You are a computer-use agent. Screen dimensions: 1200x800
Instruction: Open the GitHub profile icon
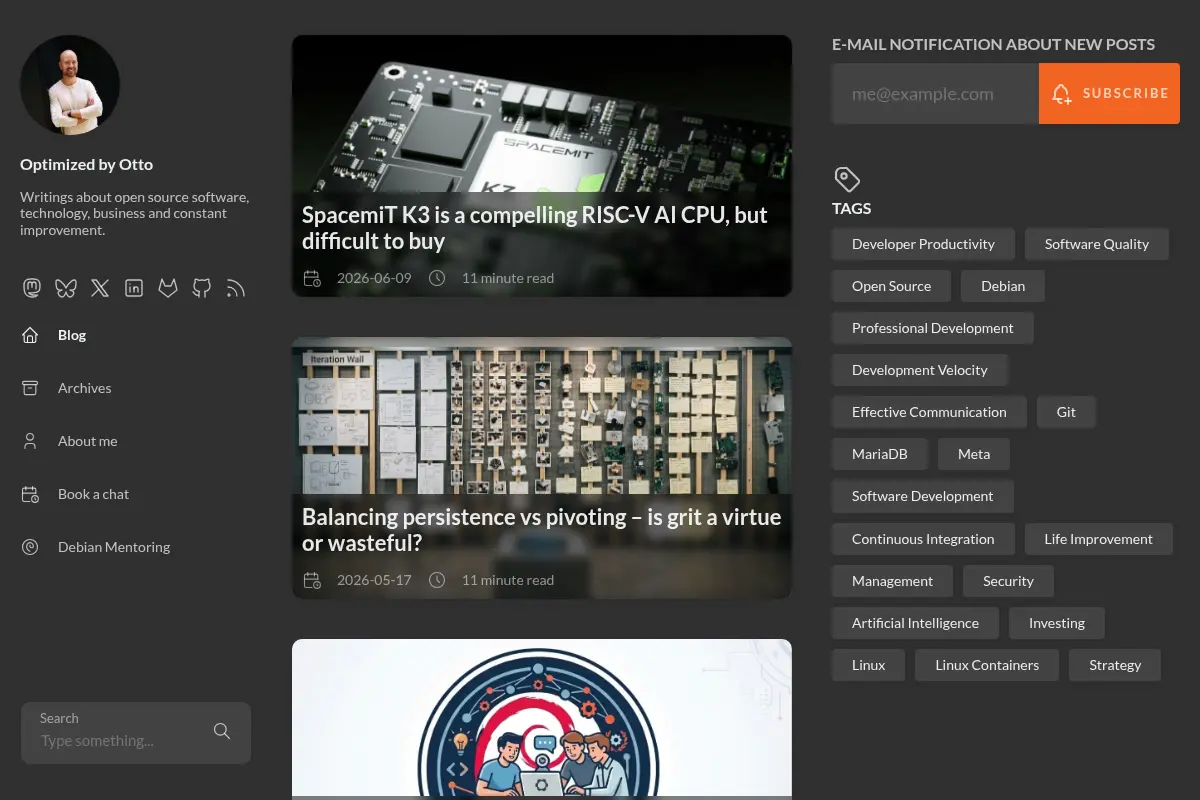(202, 288)
